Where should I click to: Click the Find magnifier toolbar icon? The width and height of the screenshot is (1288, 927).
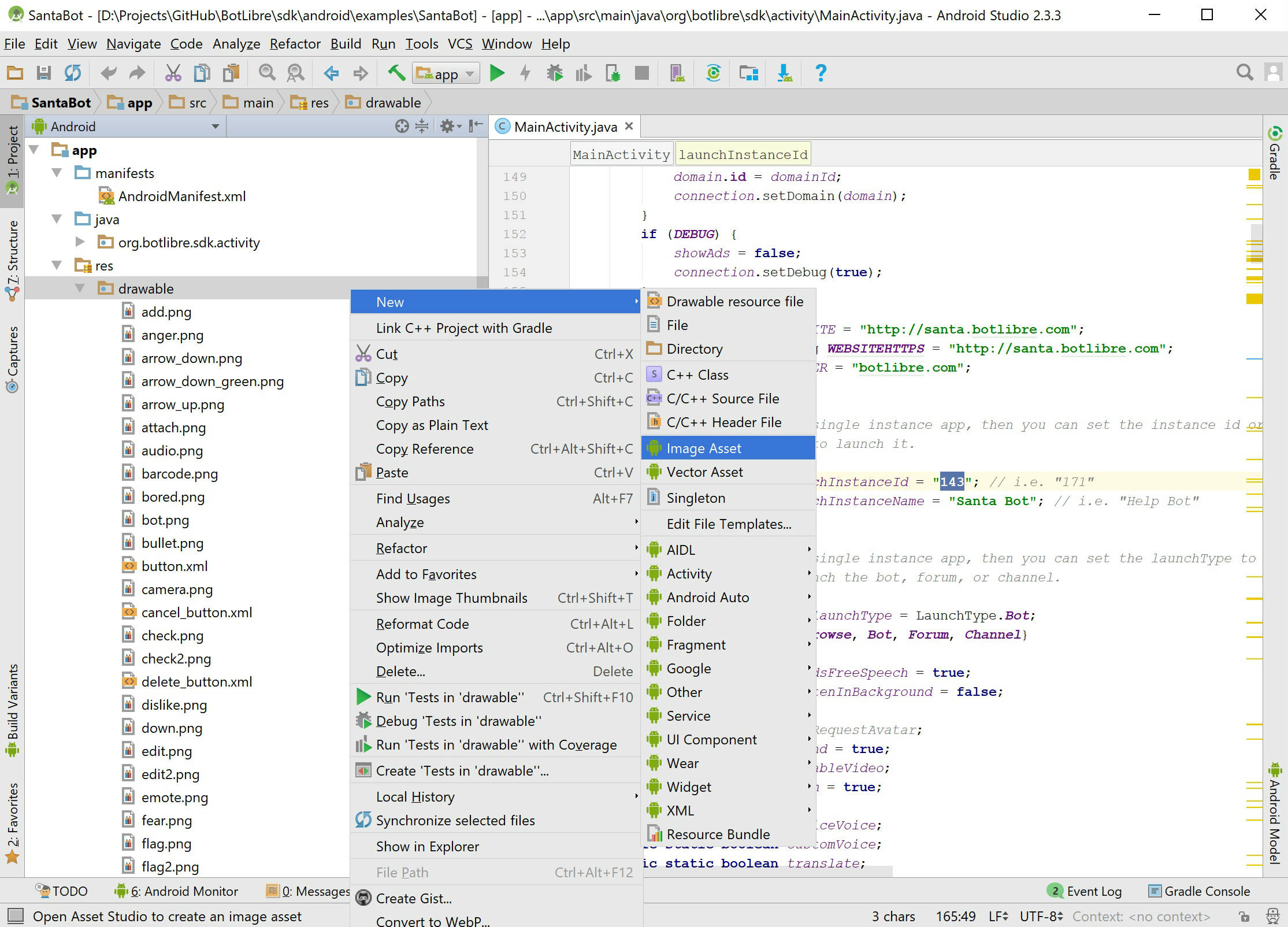pyautogui.click(x=266, y=73)
